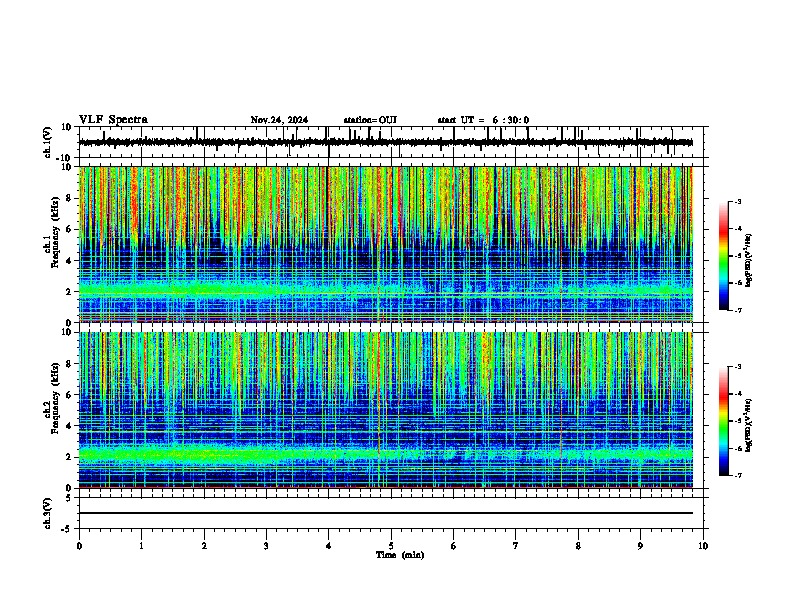This screenshot has height=612, width=792.
Task: Click time axis tick label "2"
Action: tap(204, 546)
